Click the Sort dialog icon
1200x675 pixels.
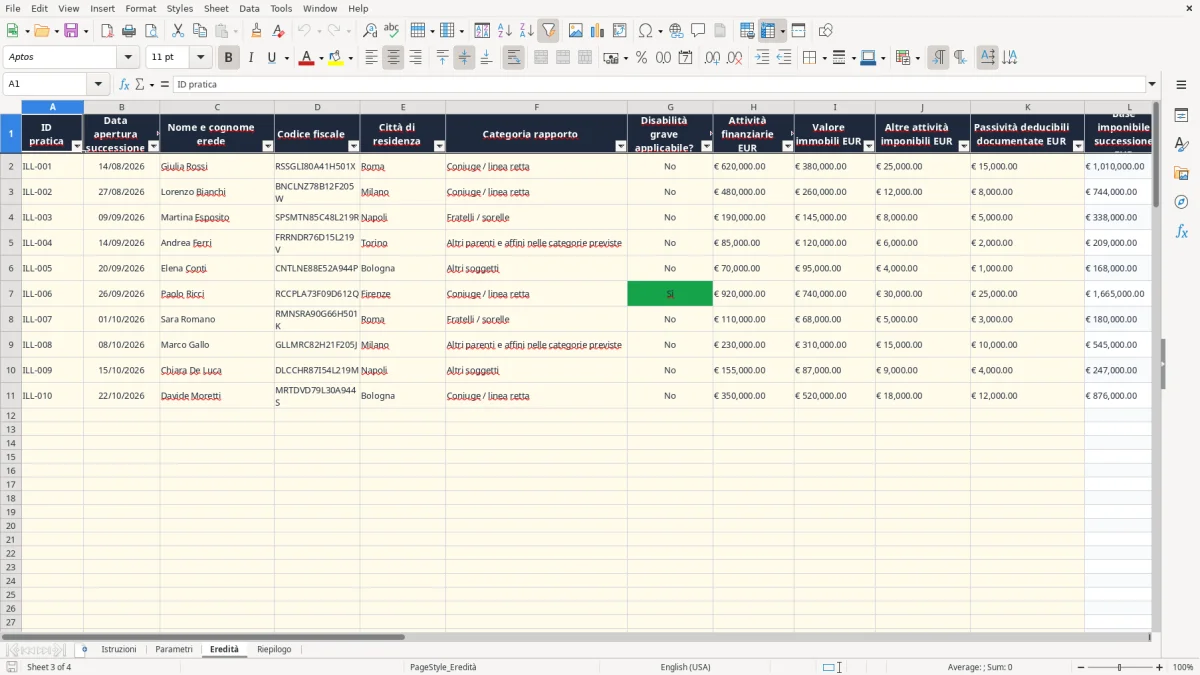pos(482,31)
